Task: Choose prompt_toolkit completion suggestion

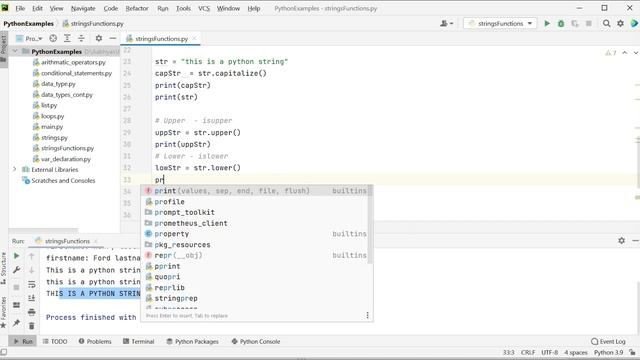Action: [256, 212]
